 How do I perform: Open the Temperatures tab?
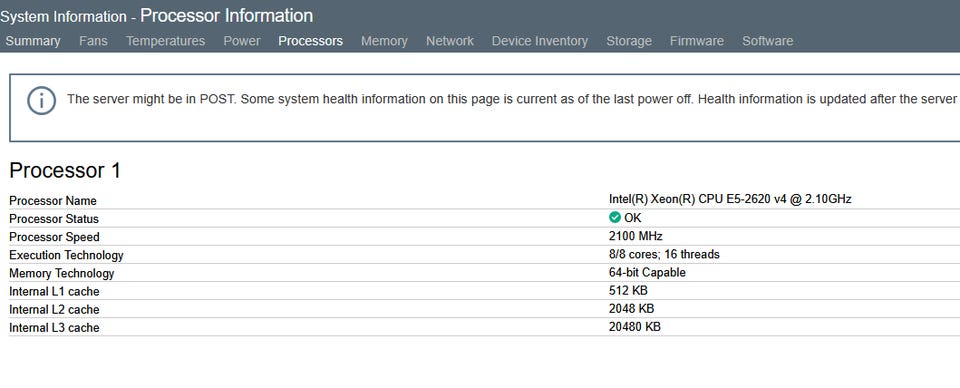tap(165, 41)
